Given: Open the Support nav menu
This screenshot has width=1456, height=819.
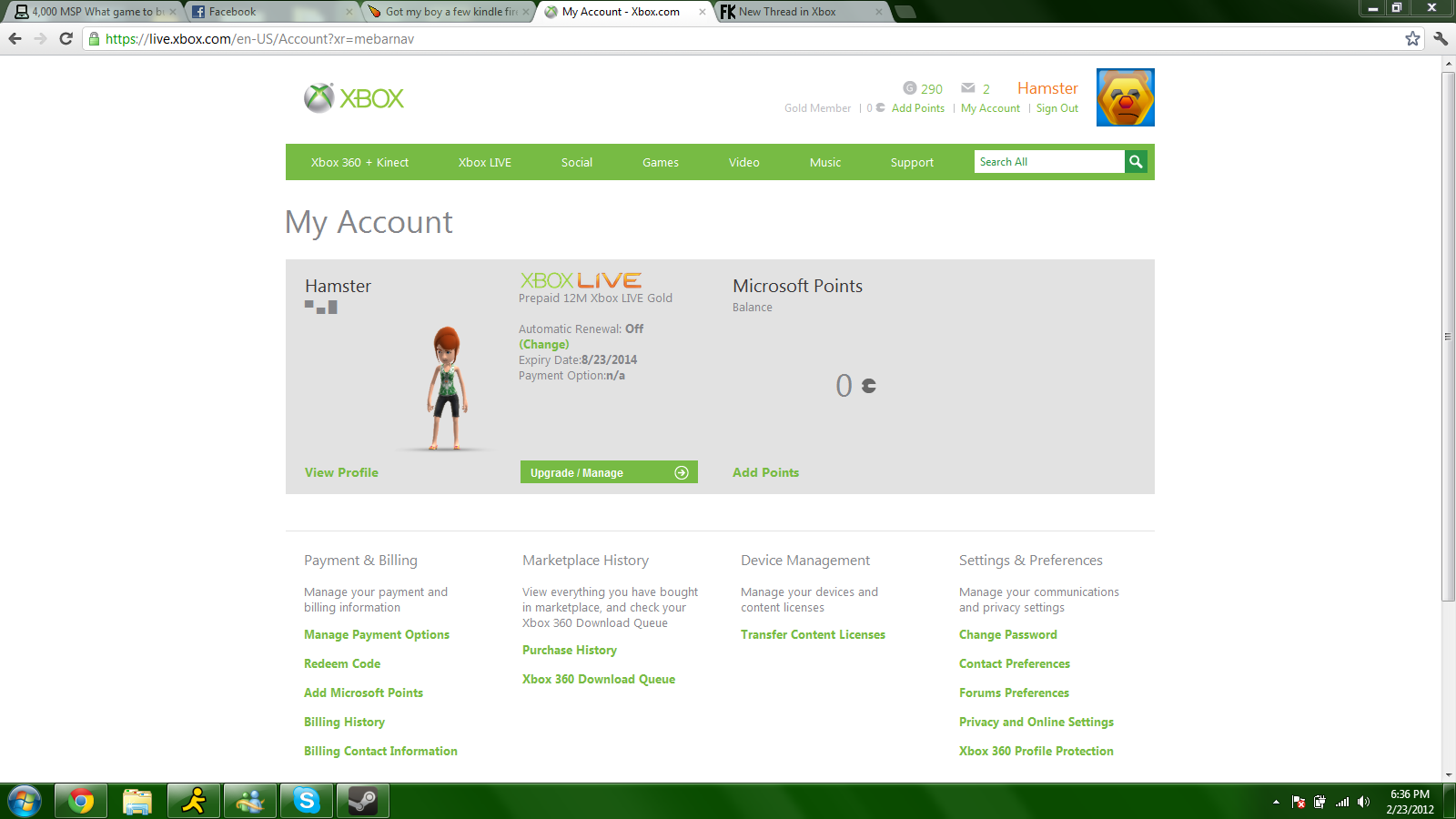Looking at the screenshot, I should click(912, 162).
